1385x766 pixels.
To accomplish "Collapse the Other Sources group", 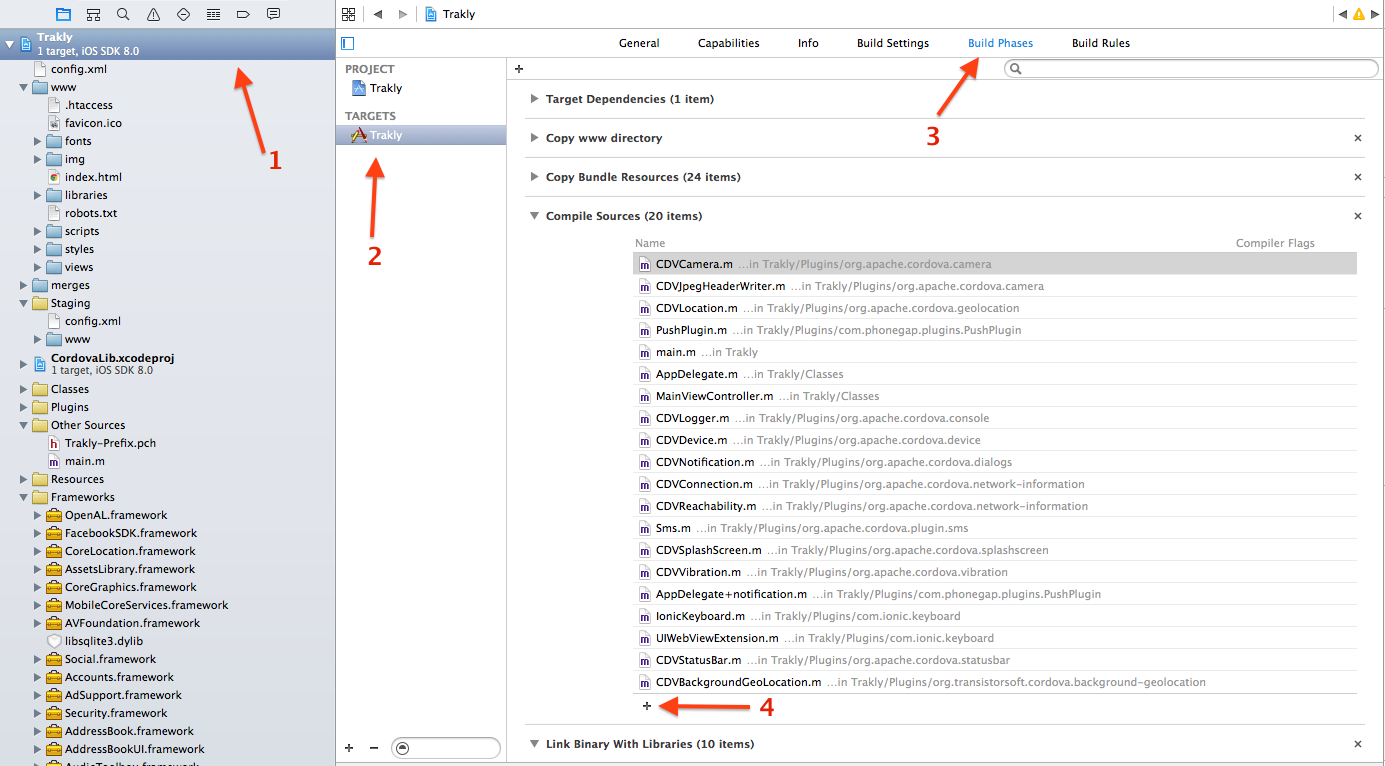I will (x=24, y=425).
